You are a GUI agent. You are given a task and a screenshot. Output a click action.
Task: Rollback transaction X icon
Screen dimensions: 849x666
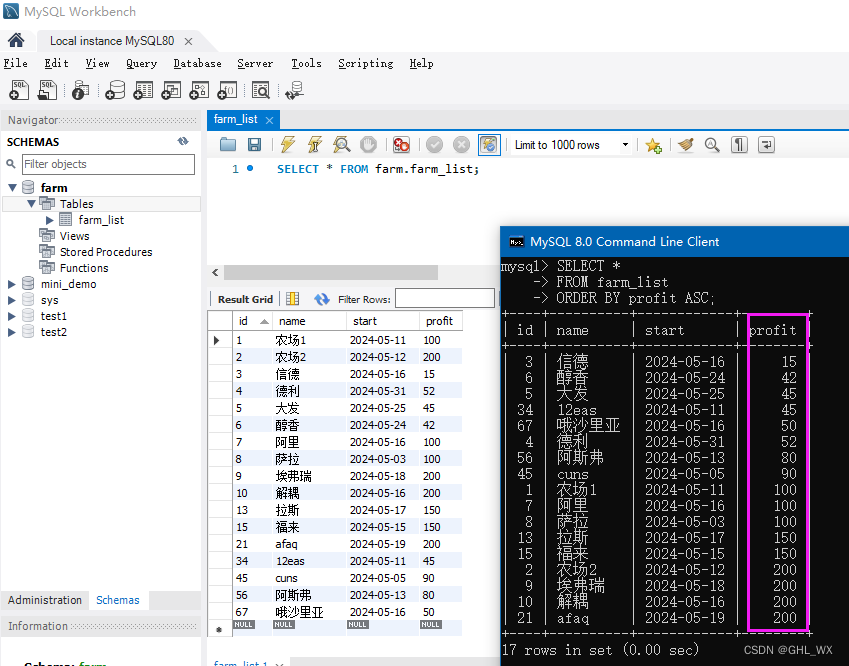[x=461, y=145]
